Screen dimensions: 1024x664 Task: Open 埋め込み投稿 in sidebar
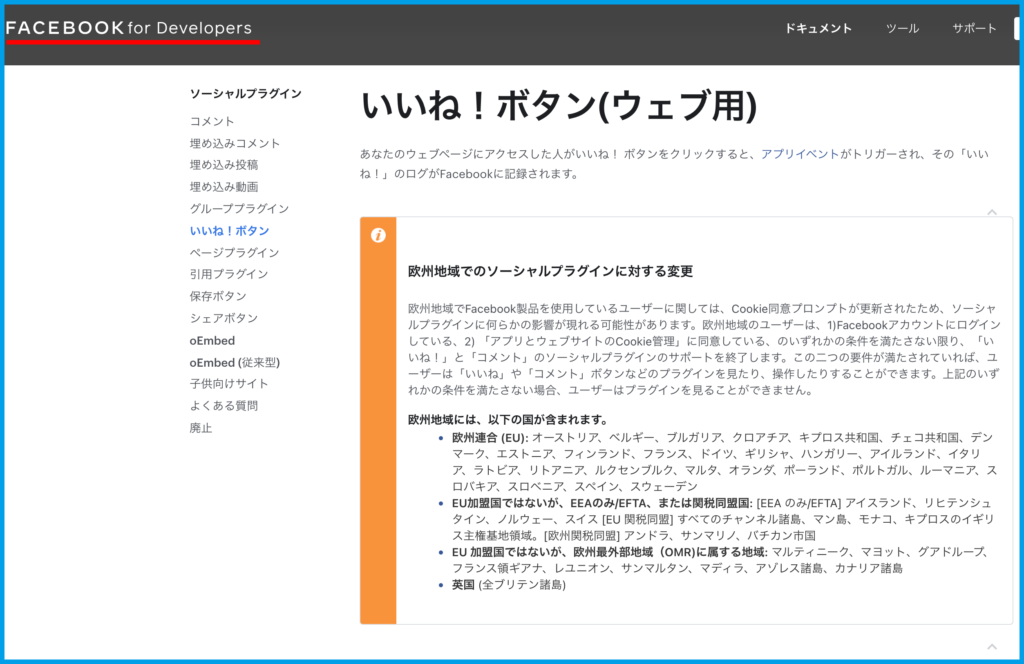224,165
